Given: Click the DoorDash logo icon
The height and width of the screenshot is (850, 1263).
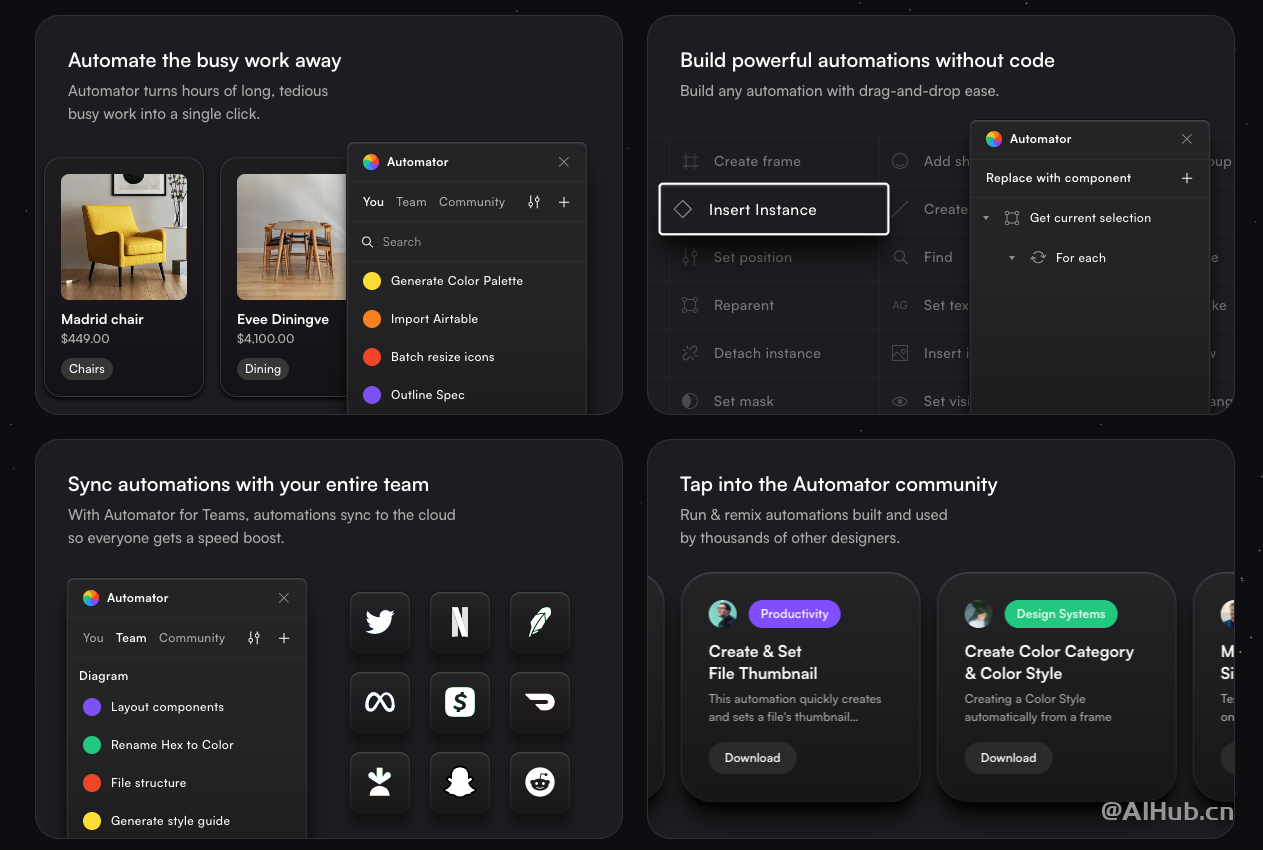Looking at the screenshot, I should click(x=540, y=702).
